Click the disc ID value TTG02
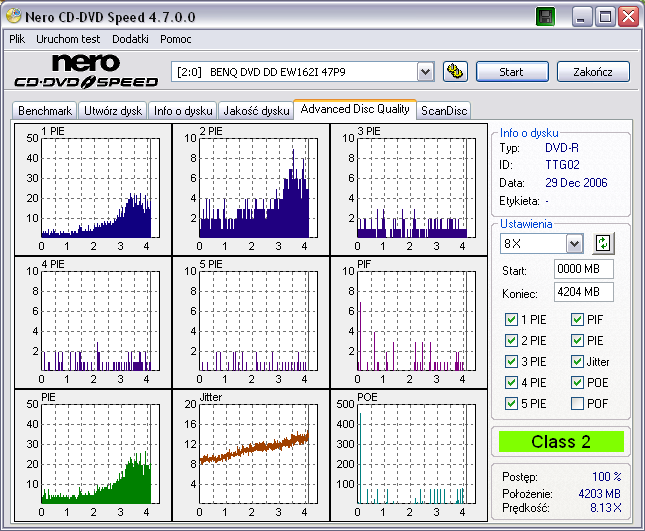The image size is (645, 531). (562, 165)
